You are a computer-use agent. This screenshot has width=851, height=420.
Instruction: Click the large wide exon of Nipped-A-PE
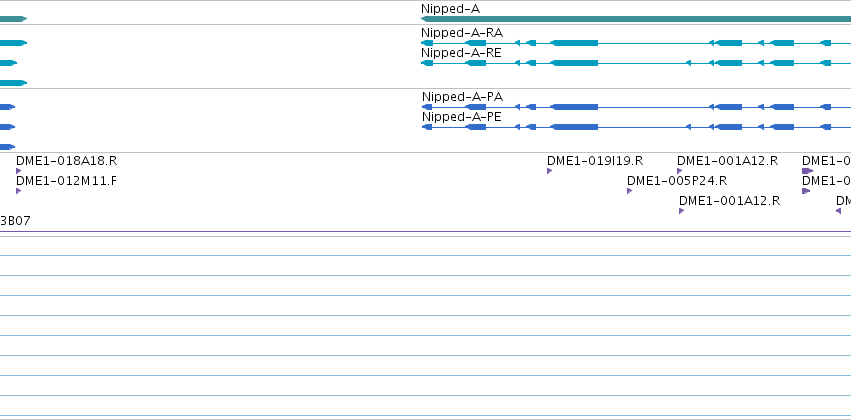click(574, 127)
